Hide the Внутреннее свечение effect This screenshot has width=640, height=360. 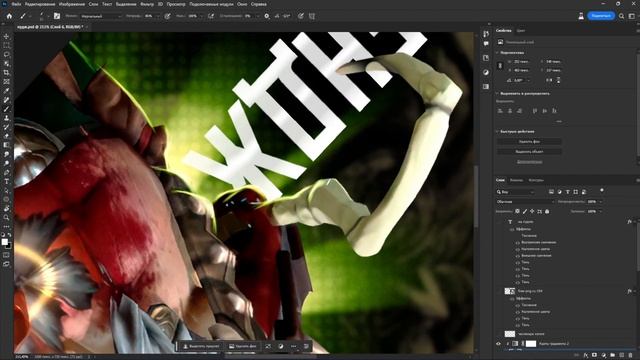[518, 242]
